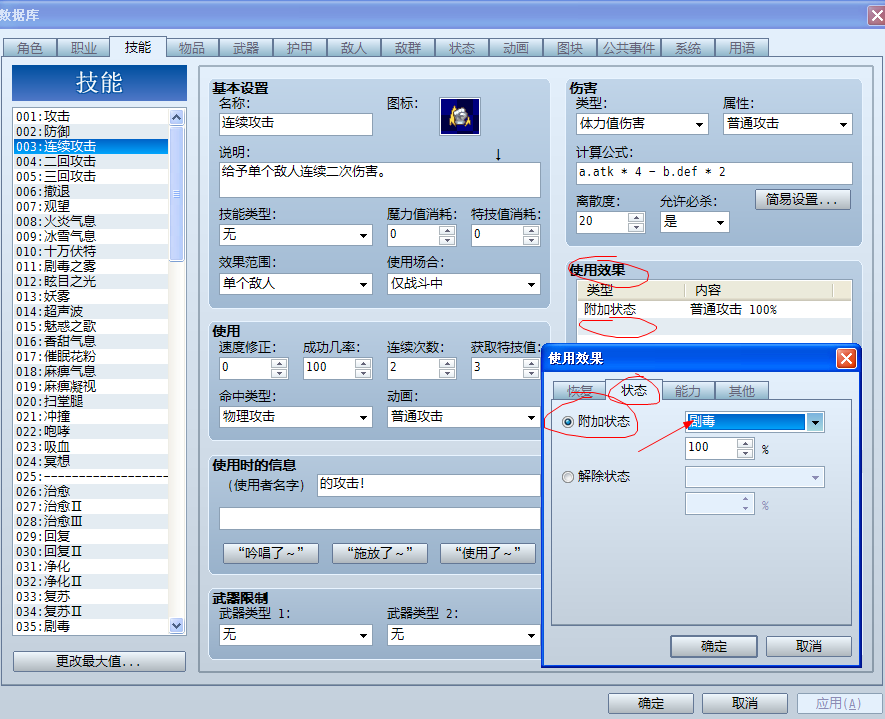Click the skill list scrollbar thumb
Viewport: 885px width, 719px height.
(x=177, y=194)
